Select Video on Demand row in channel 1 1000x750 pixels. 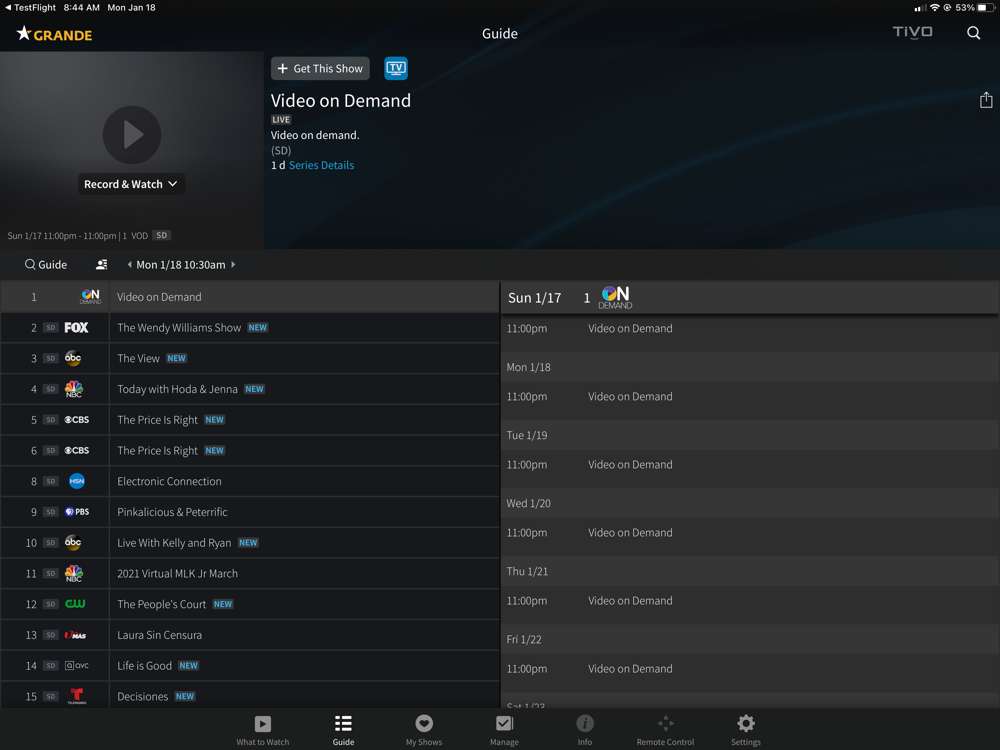pos(304,297)
